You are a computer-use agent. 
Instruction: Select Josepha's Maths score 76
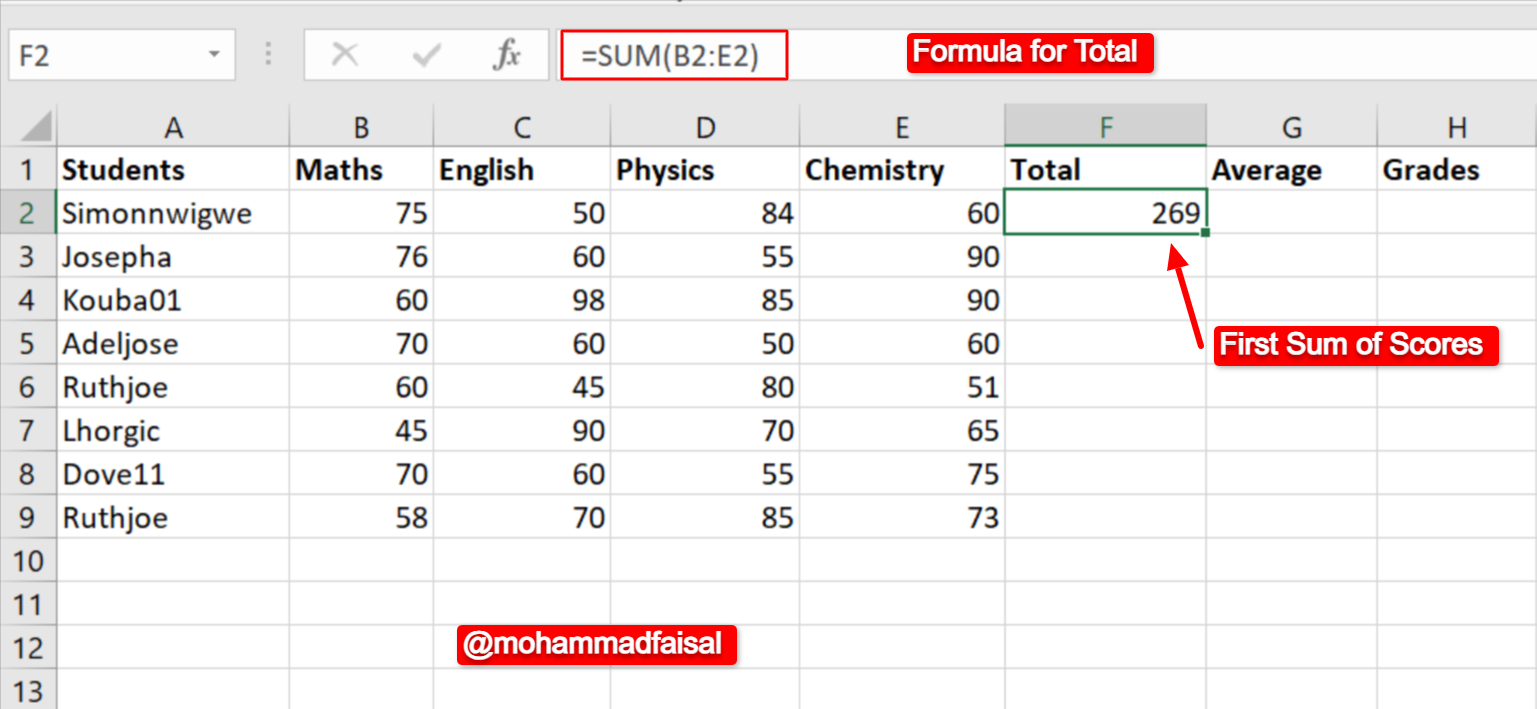point(362,257)
